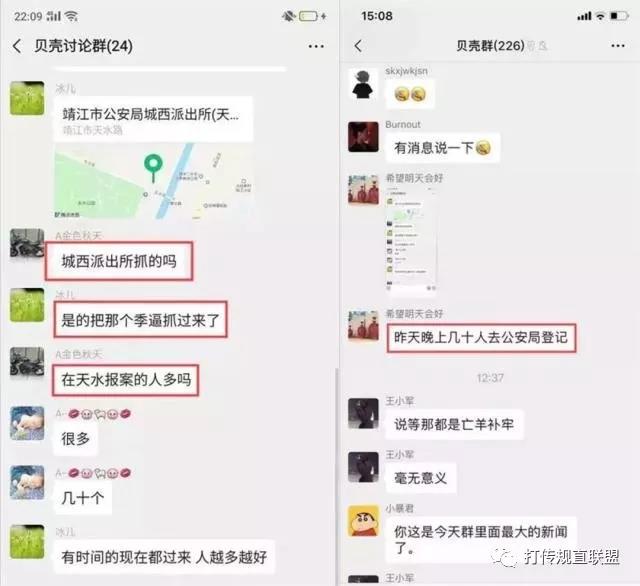Tap the 贝壳群(226) chat title
This screenshot has width=640, height=586.
click(490, 46)
